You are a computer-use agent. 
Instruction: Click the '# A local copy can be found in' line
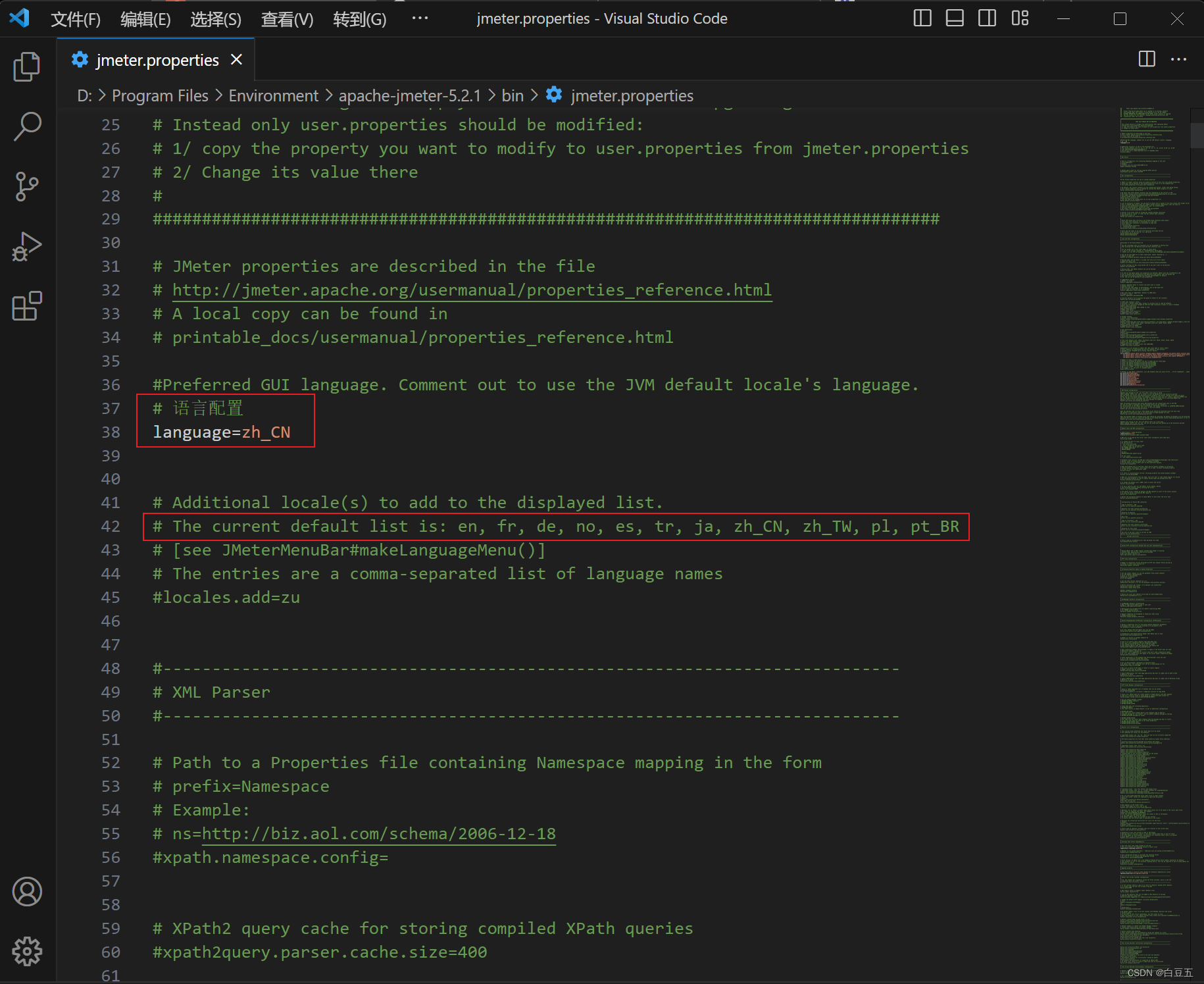300,314
